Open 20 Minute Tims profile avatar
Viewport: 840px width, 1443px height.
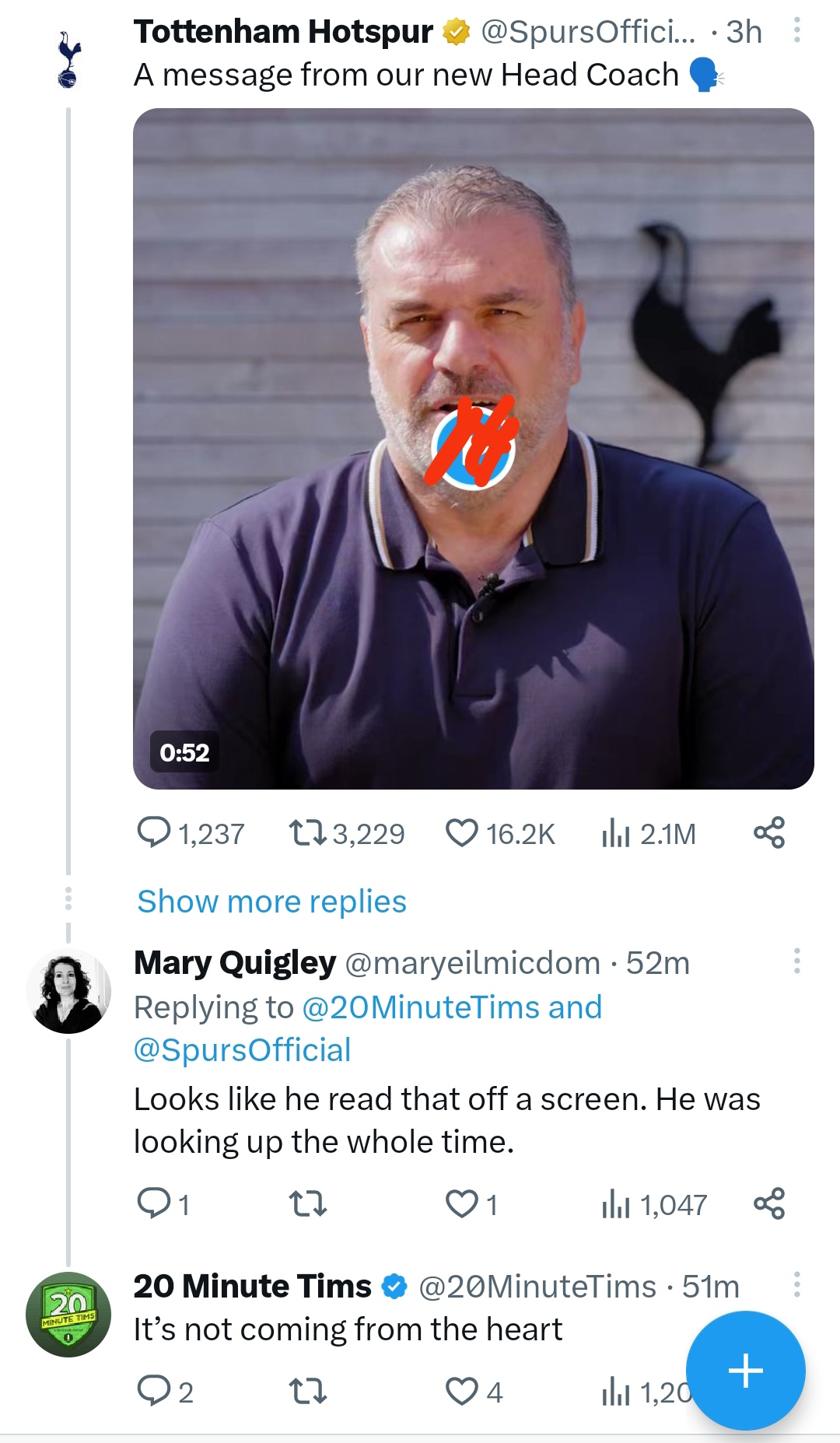68,1315
